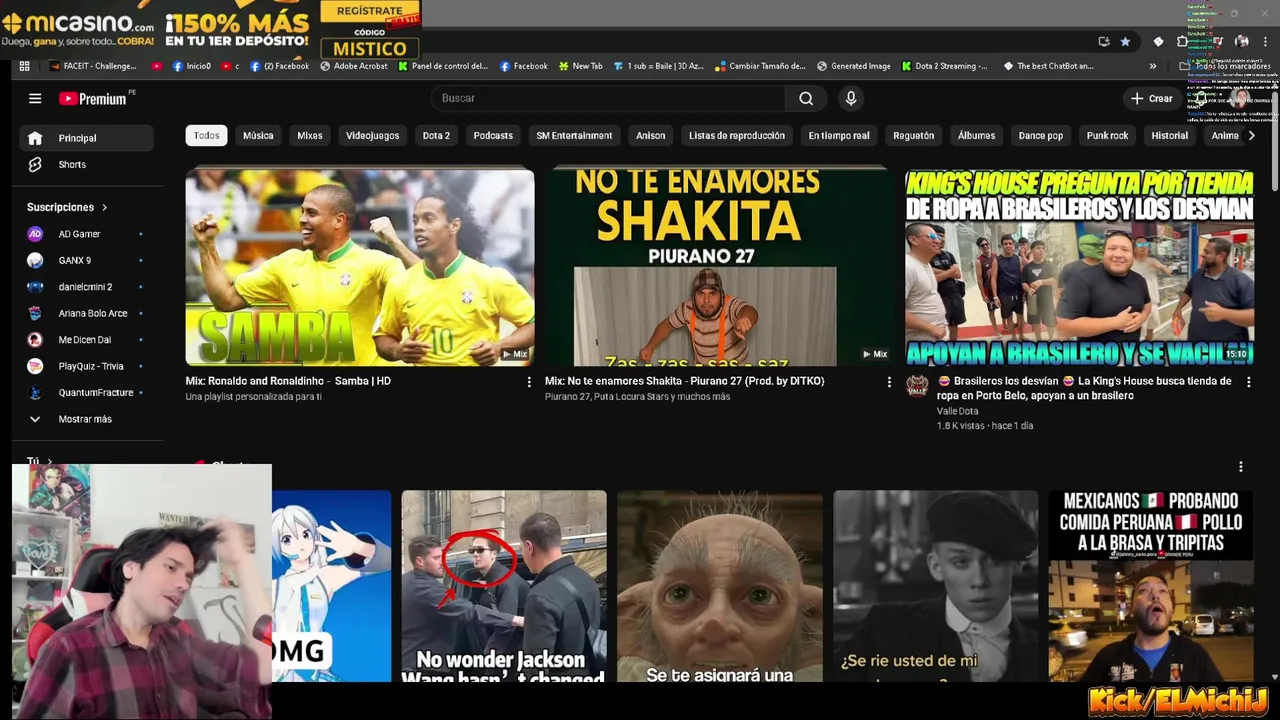The image size is (1280, 720).
Task: Open options menu for the Samba mix
Action: (529, 382)
